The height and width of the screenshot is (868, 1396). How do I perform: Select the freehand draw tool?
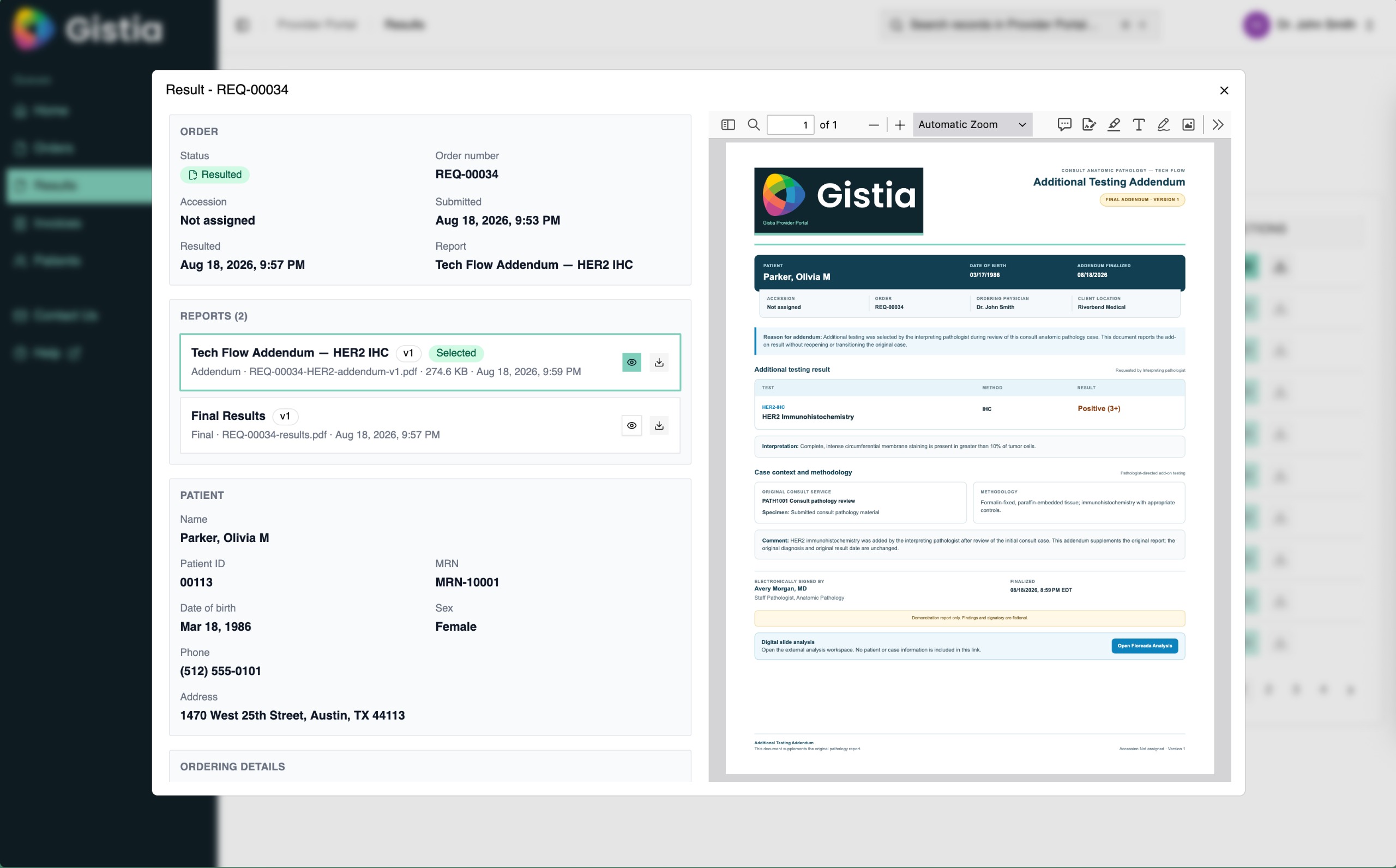(1164, 124)
